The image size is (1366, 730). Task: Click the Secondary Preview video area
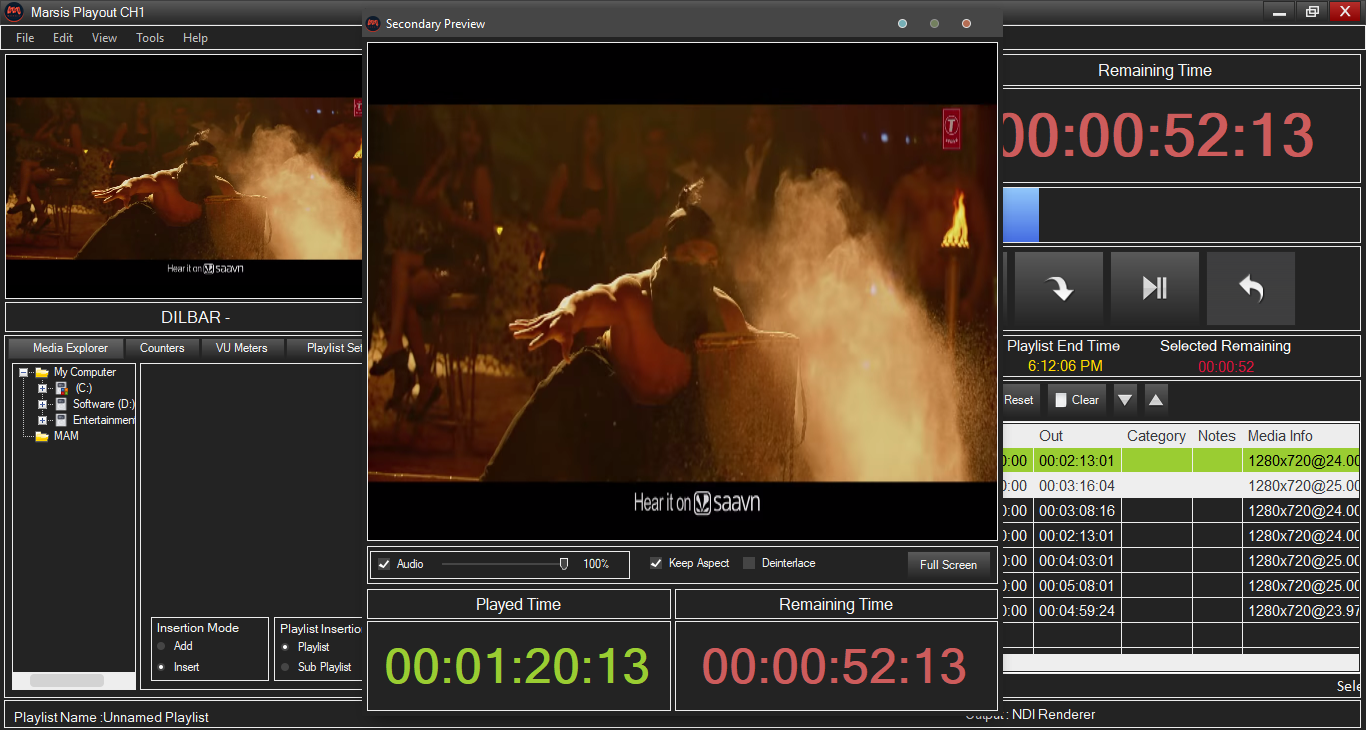[682, 292]
